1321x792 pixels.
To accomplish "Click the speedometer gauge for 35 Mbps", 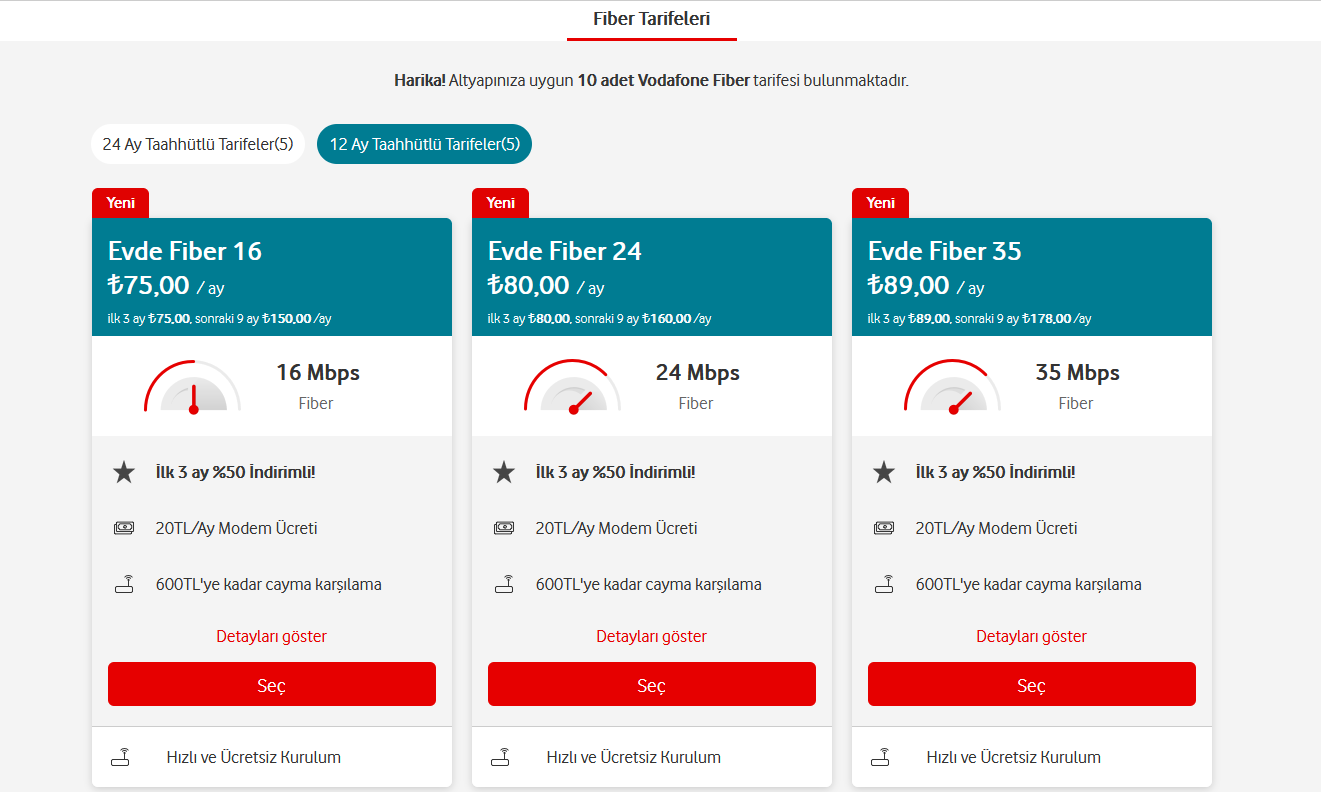I will [x=953, y=387].
